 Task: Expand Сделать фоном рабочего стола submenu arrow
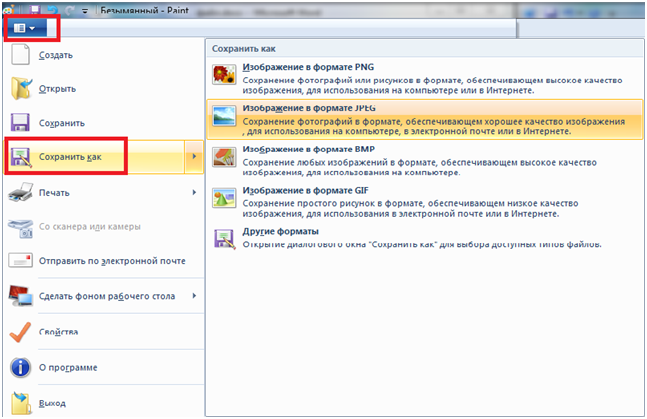pyautogui.click(x=192, y=296)
